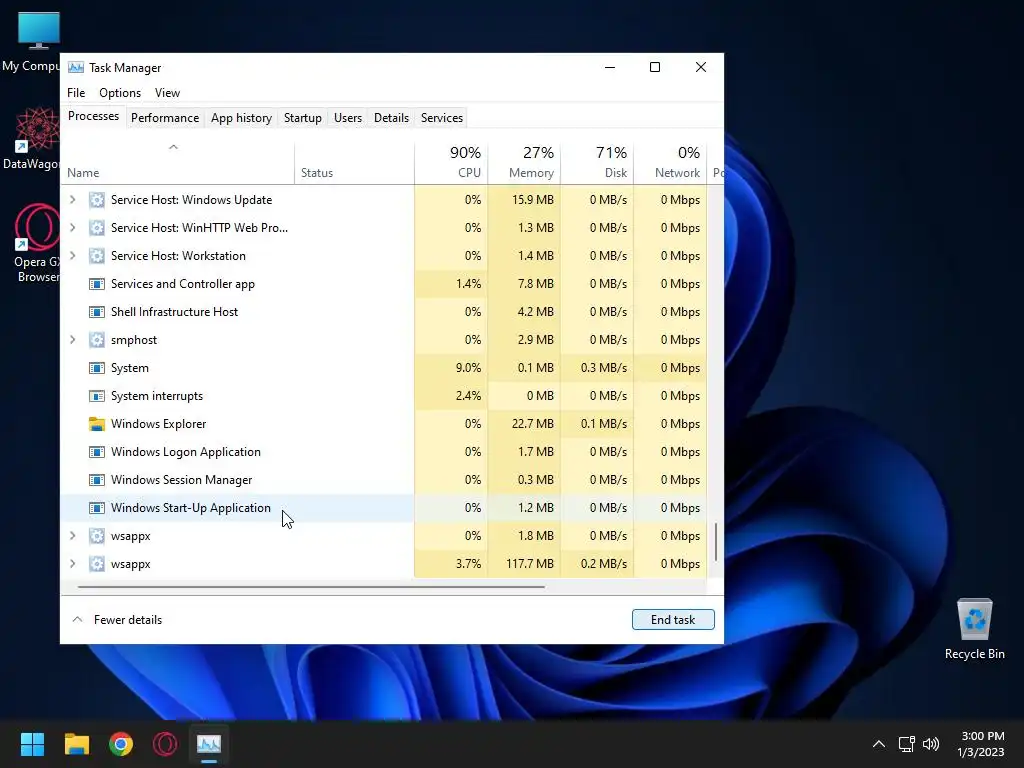Open the Recycle Bin desktop icon
Viewport: 1024px width, 768px height.
point(974,628)
